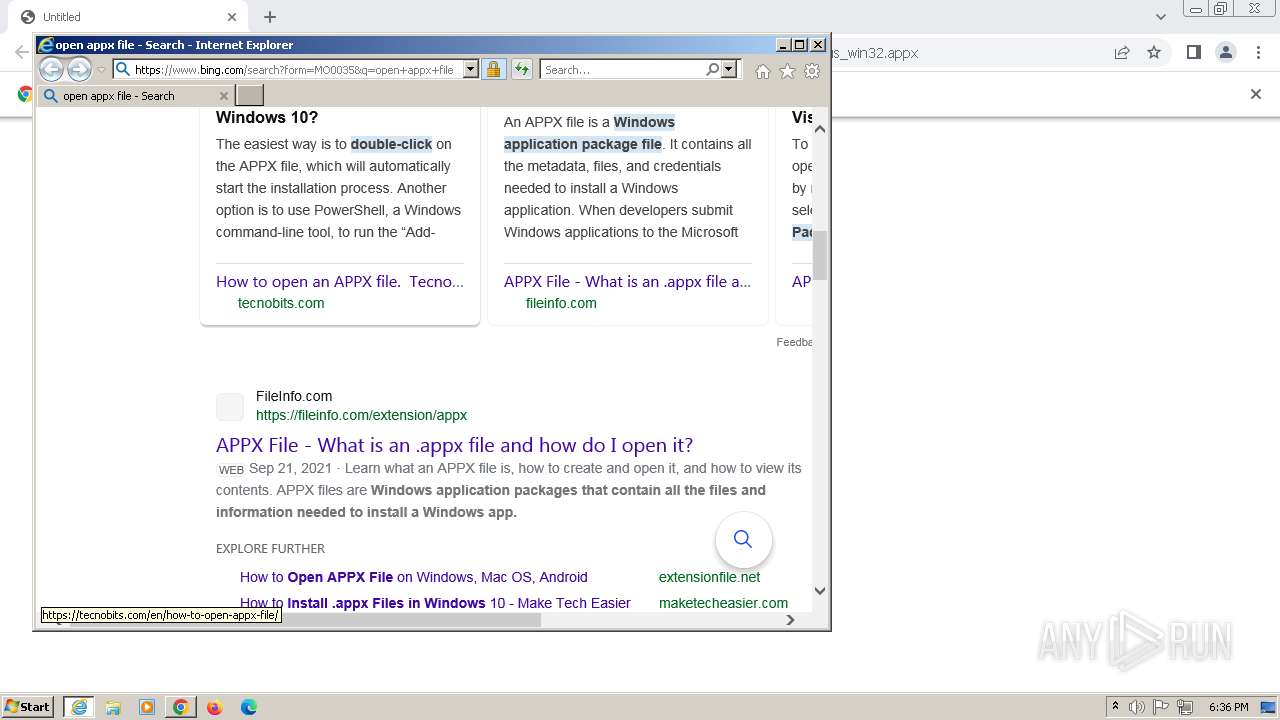
Task: Click the vertical scrollbar thumb in IE
Action: click(x=820, y=255)
